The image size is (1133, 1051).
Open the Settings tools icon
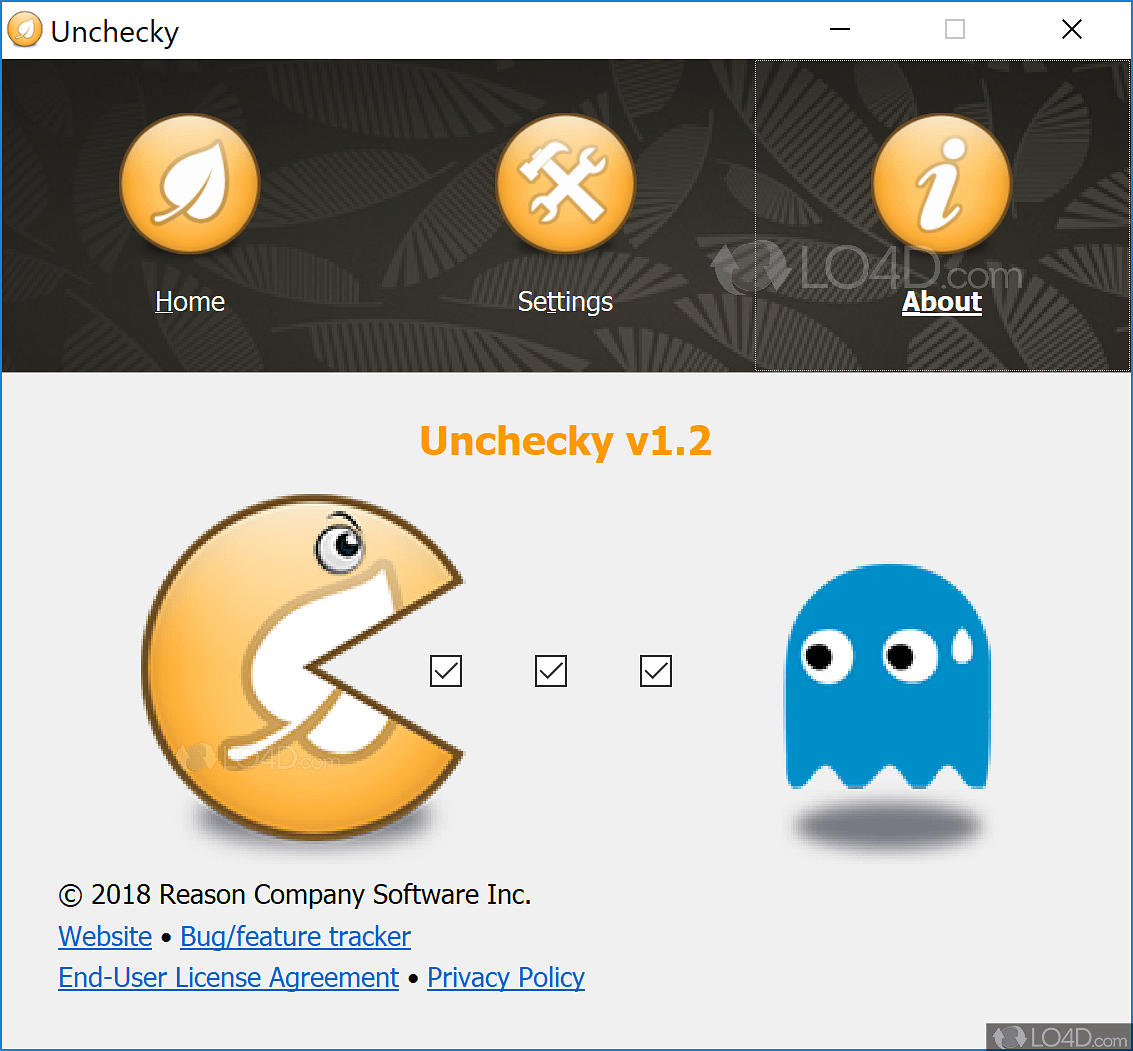(x=566, y=183)
